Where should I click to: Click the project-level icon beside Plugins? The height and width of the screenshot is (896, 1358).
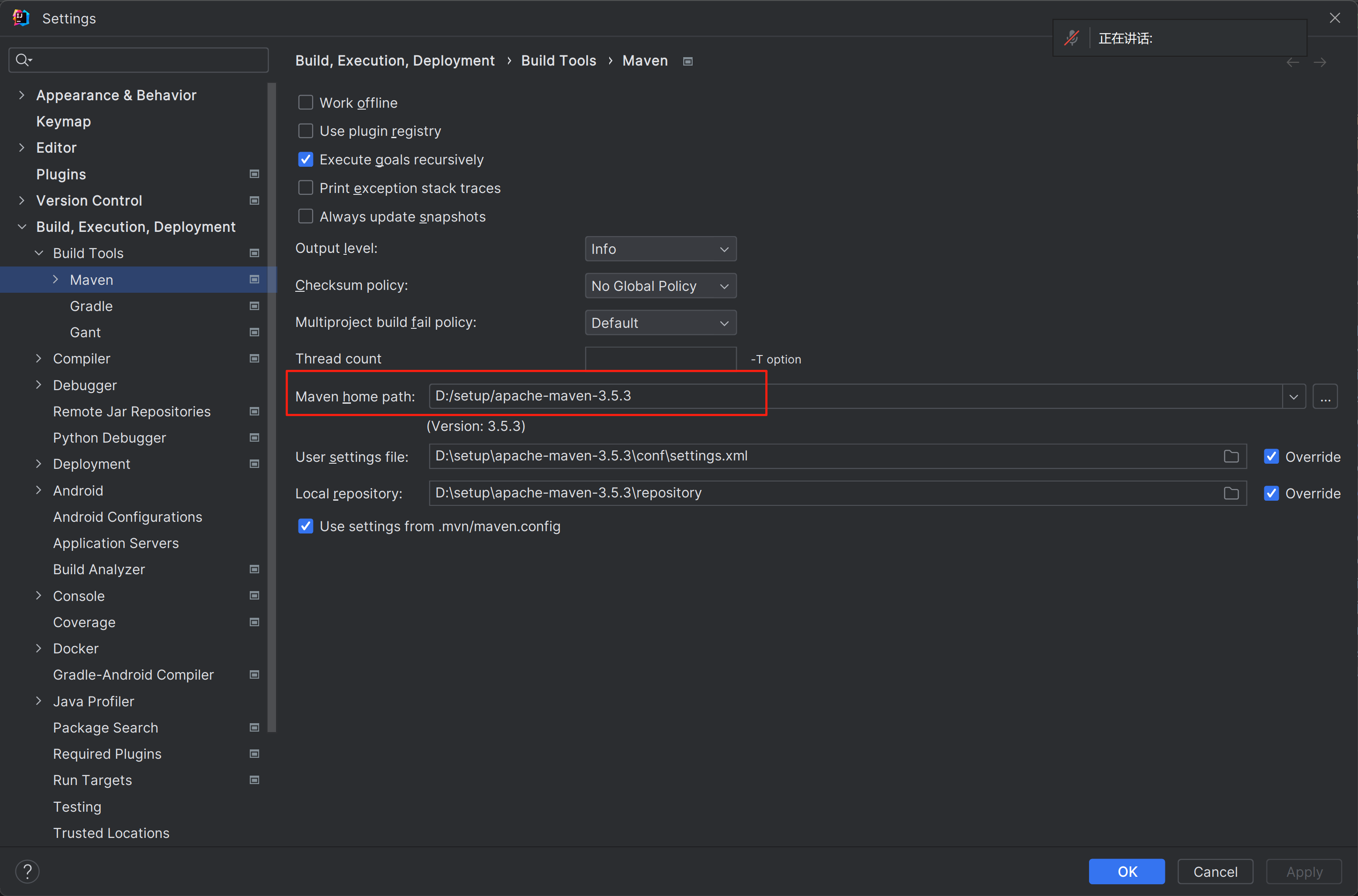coord(254,174)
